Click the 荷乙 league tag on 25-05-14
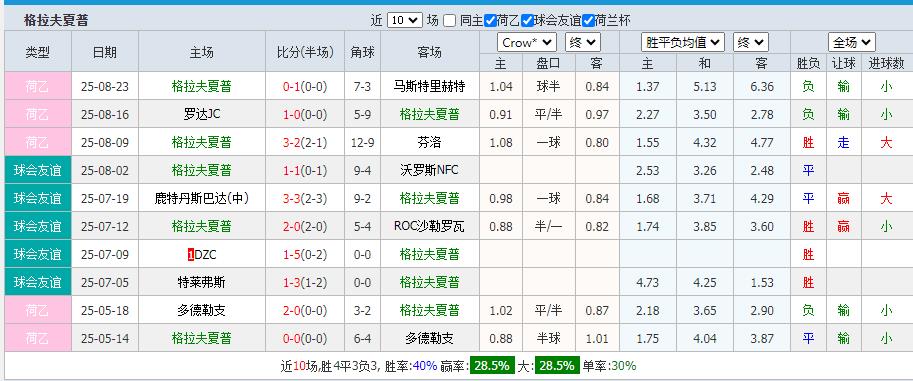Viewport: 913px width, 381px height. (38, 338)
